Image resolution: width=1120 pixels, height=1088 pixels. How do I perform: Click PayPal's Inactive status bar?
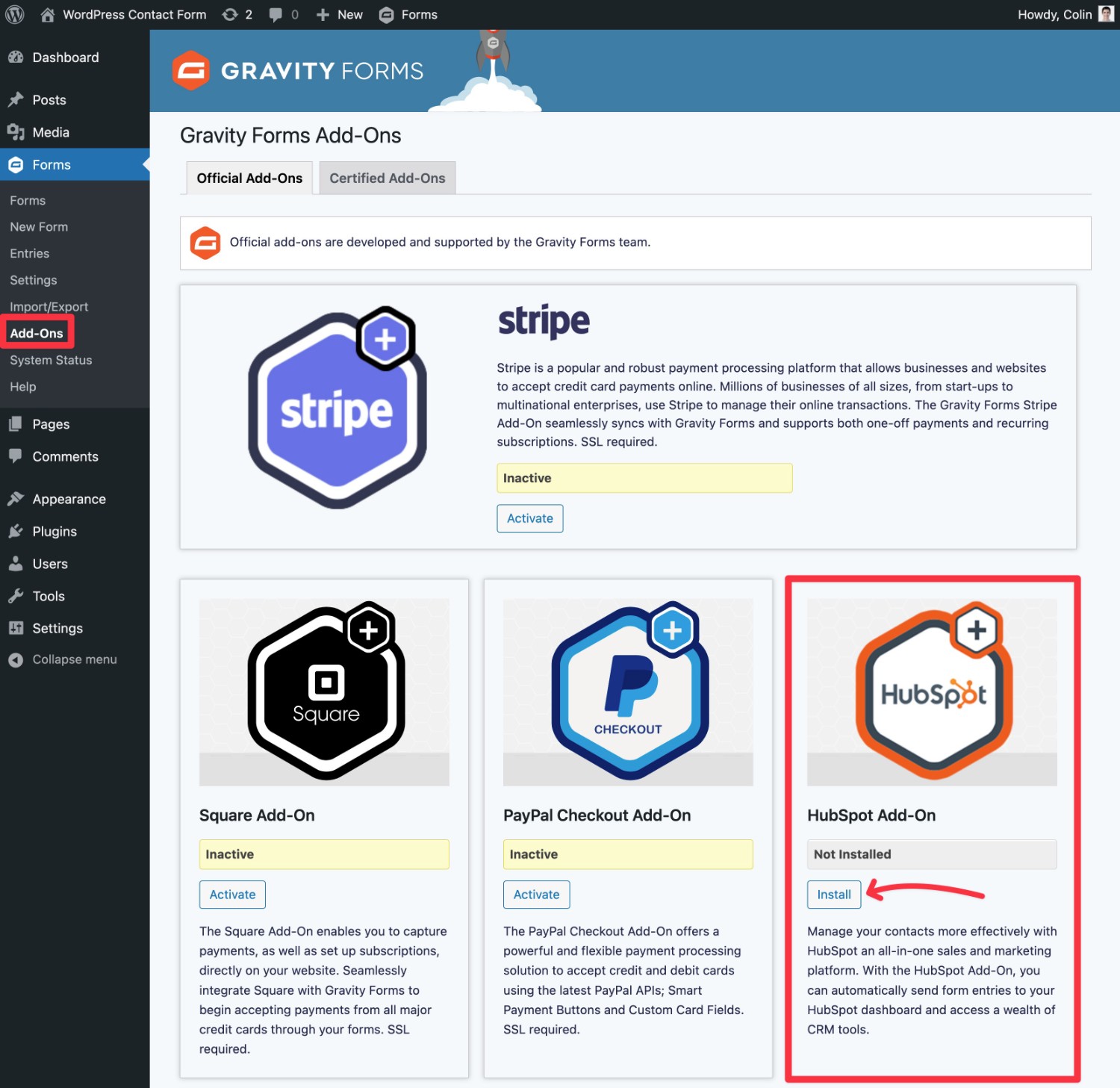click(x=628, y=854)
